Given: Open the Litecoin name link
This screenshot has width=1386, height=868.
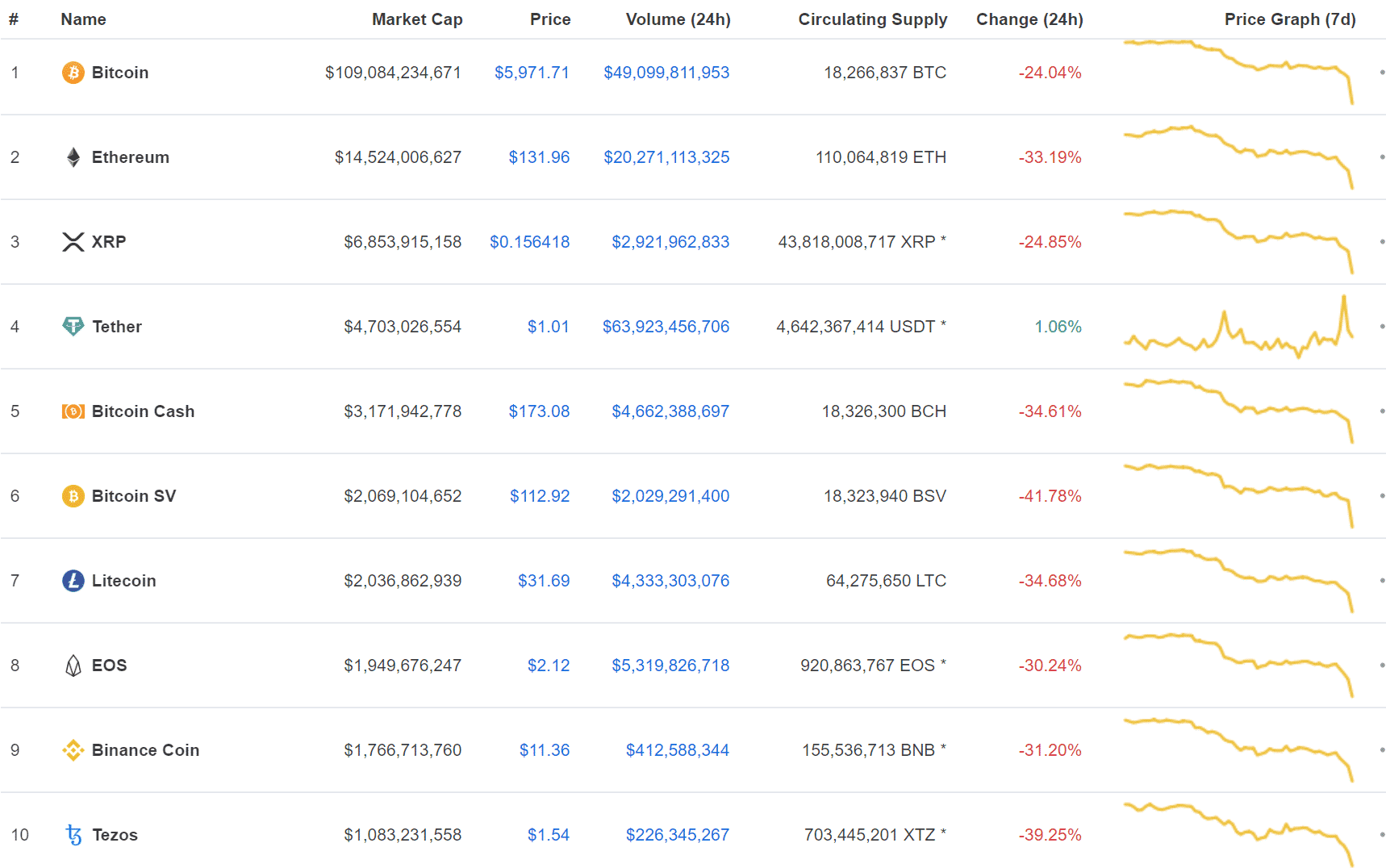Looking at the screenshot, I should click(x=124, y=581).
